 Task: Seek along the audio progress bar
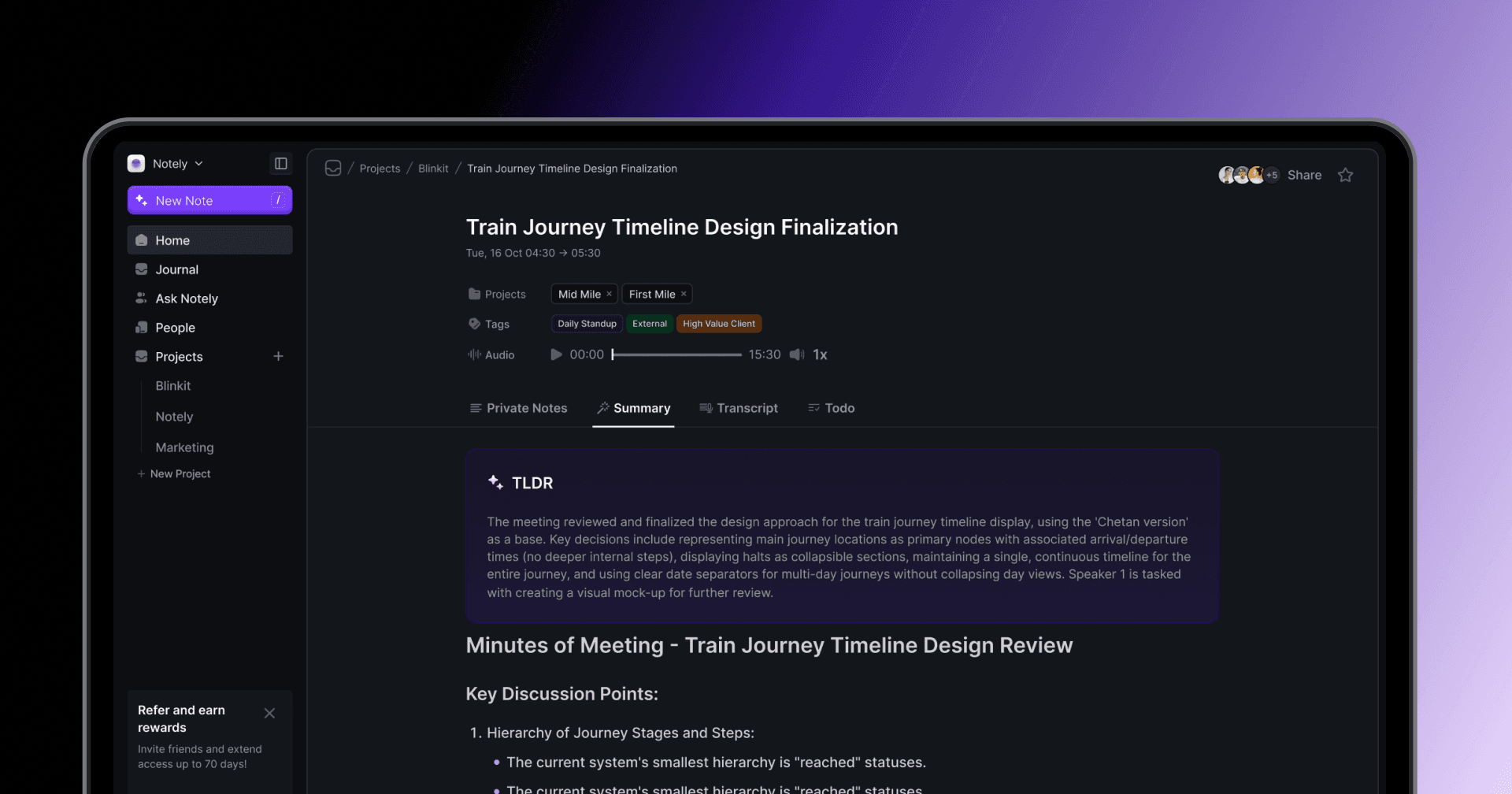(677, 354)
